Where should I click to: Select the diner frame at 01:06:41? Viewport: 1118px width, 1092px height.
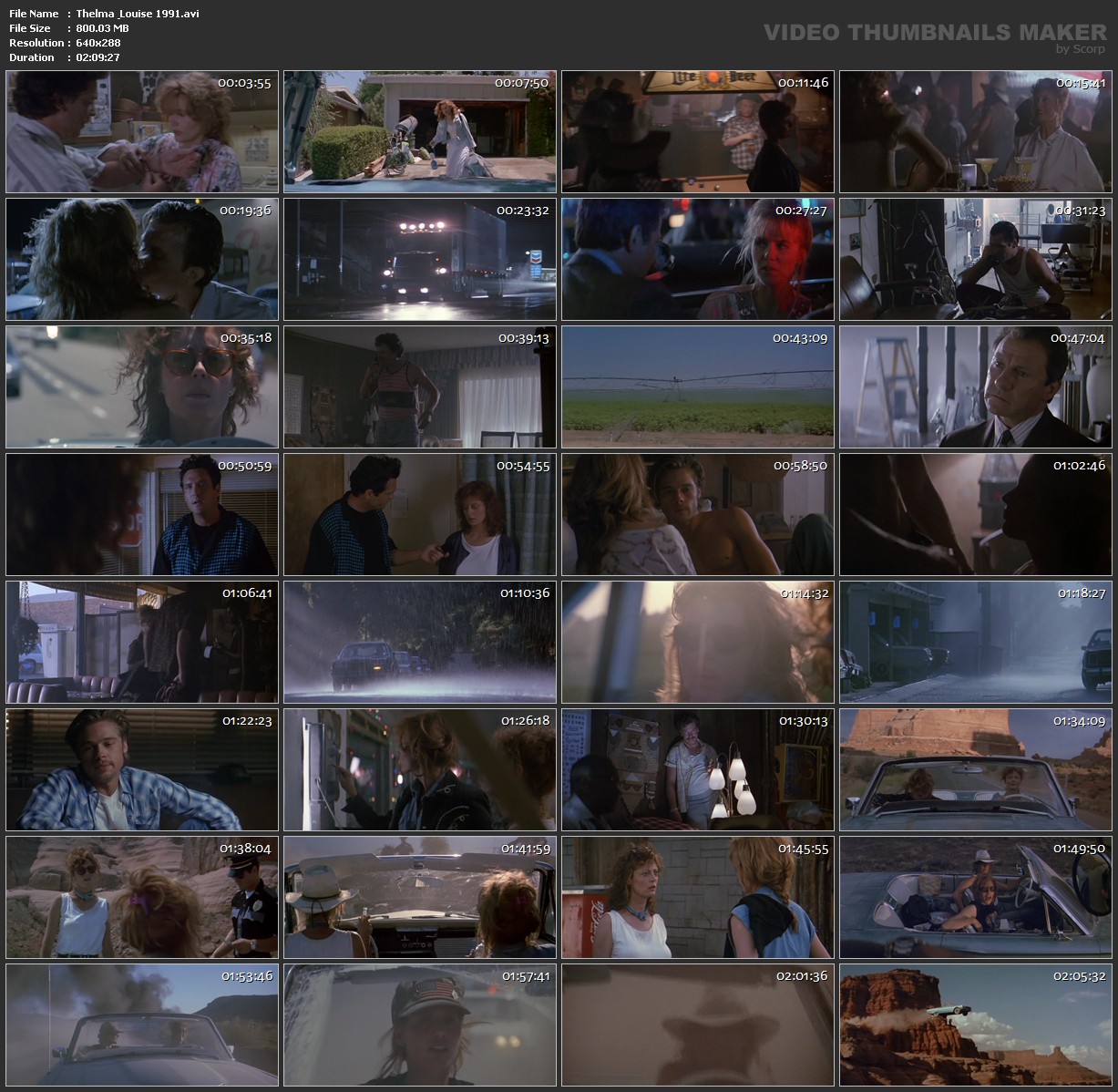click(142, 642)
